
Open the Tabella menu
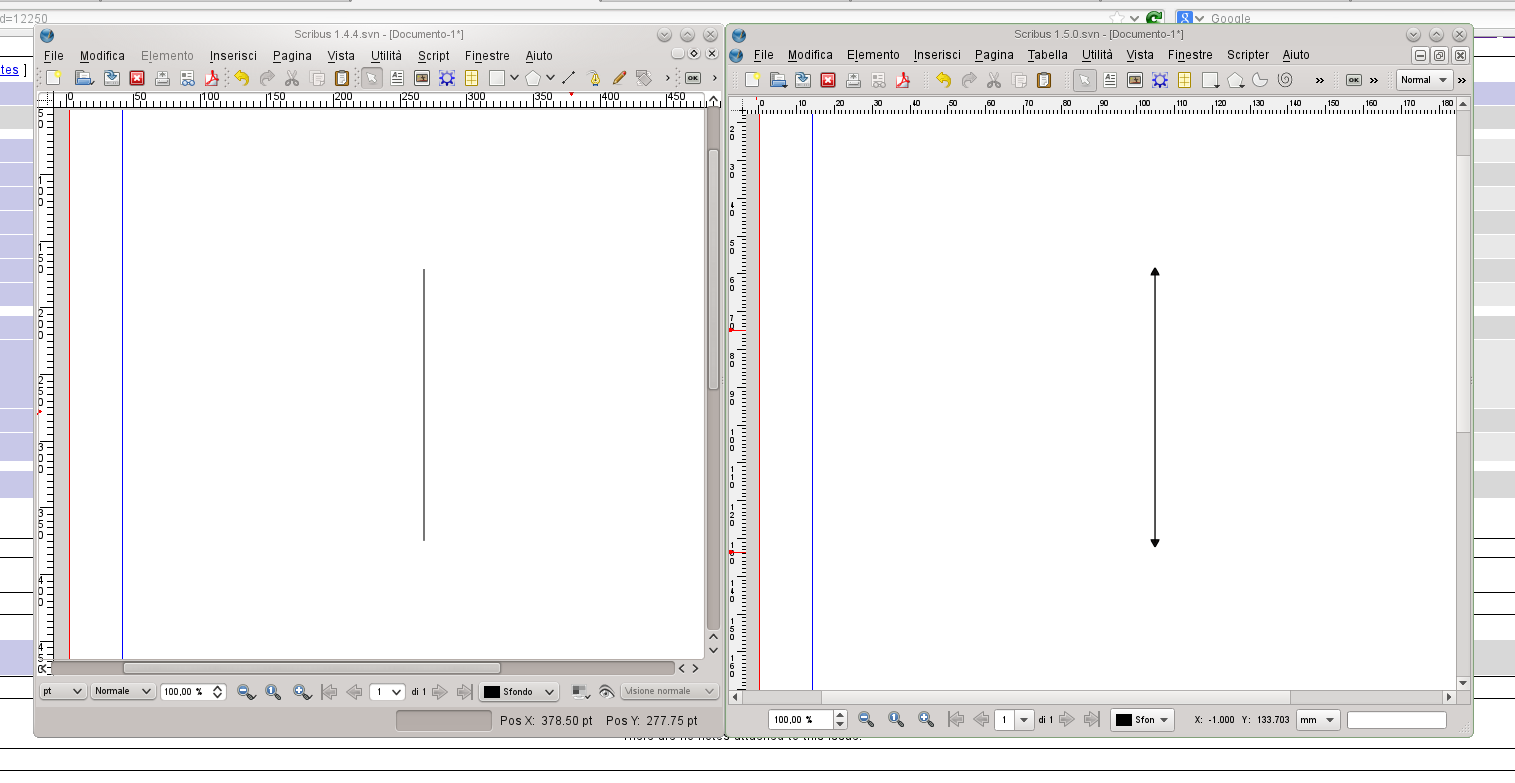click(x=1047, y=55)
